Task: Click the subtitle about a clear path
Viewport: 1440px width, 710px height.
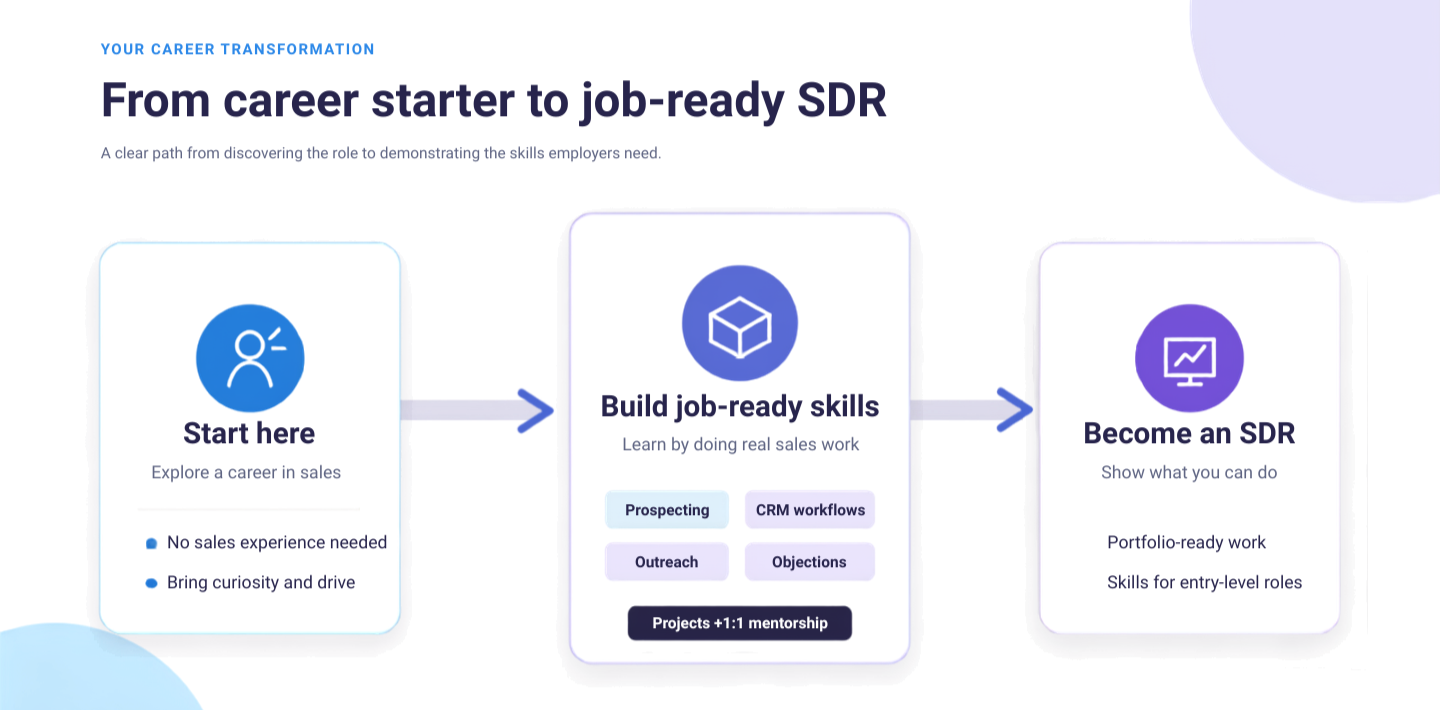Action: (x=381, y=154)
